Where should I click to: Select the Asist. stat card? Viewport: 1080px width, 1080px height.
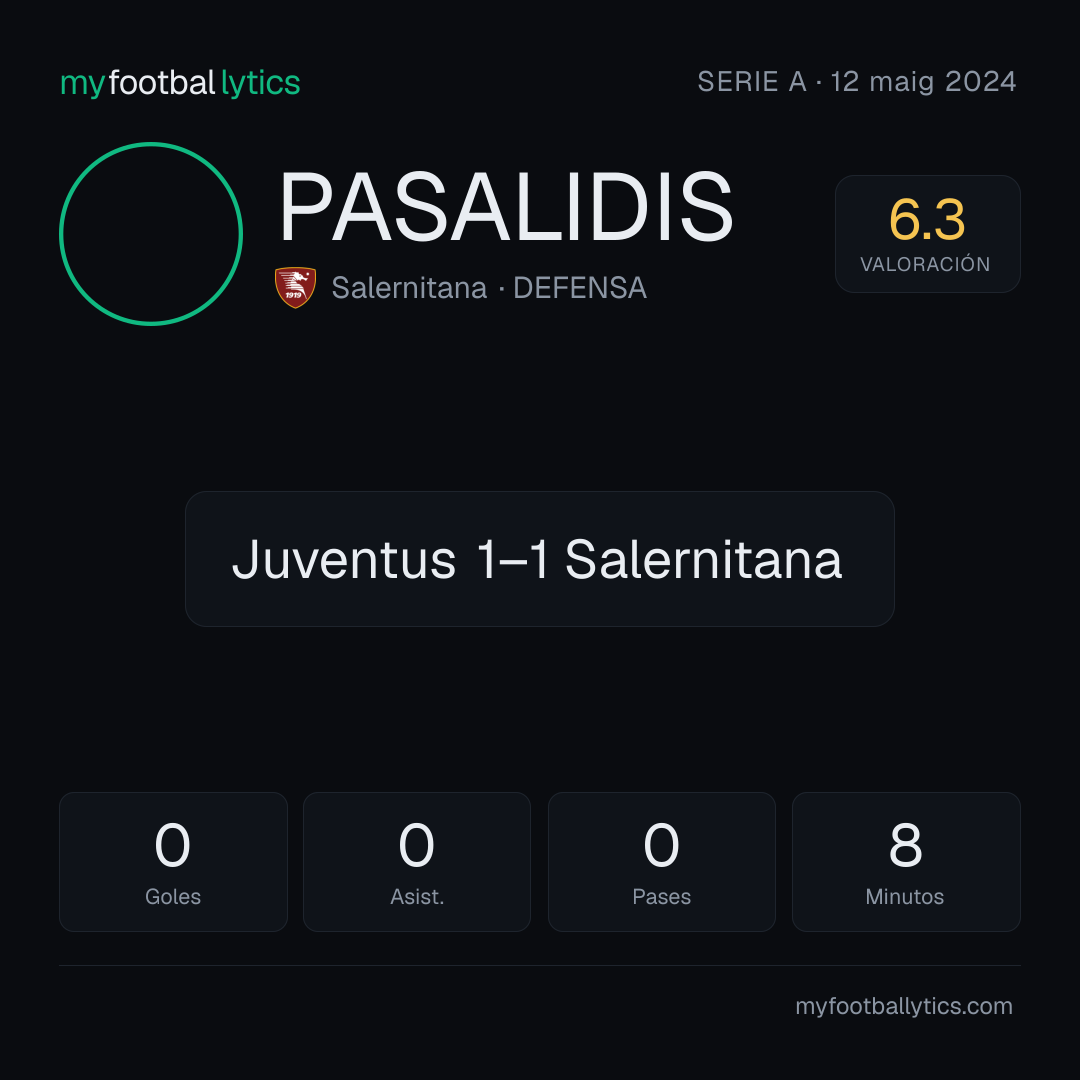pyautogui.click(x=417, y=862)
